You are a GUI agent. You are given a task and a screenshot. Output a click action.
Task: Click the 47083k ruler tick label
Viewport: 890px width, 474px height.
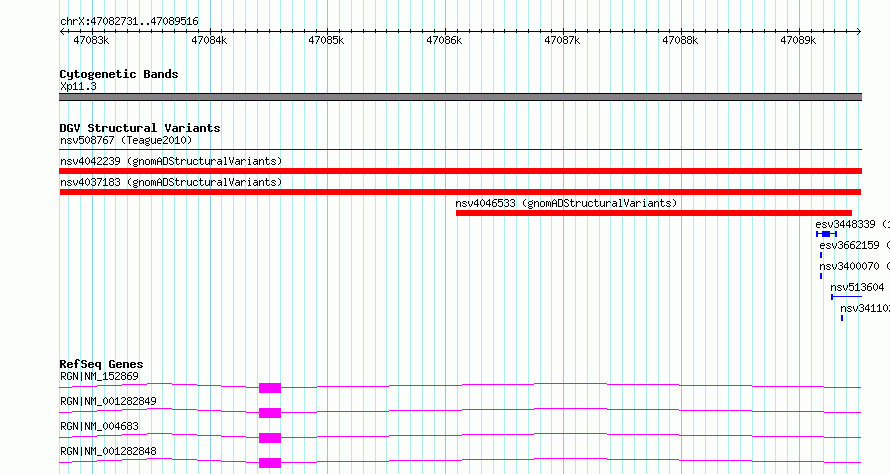(91, 40)
